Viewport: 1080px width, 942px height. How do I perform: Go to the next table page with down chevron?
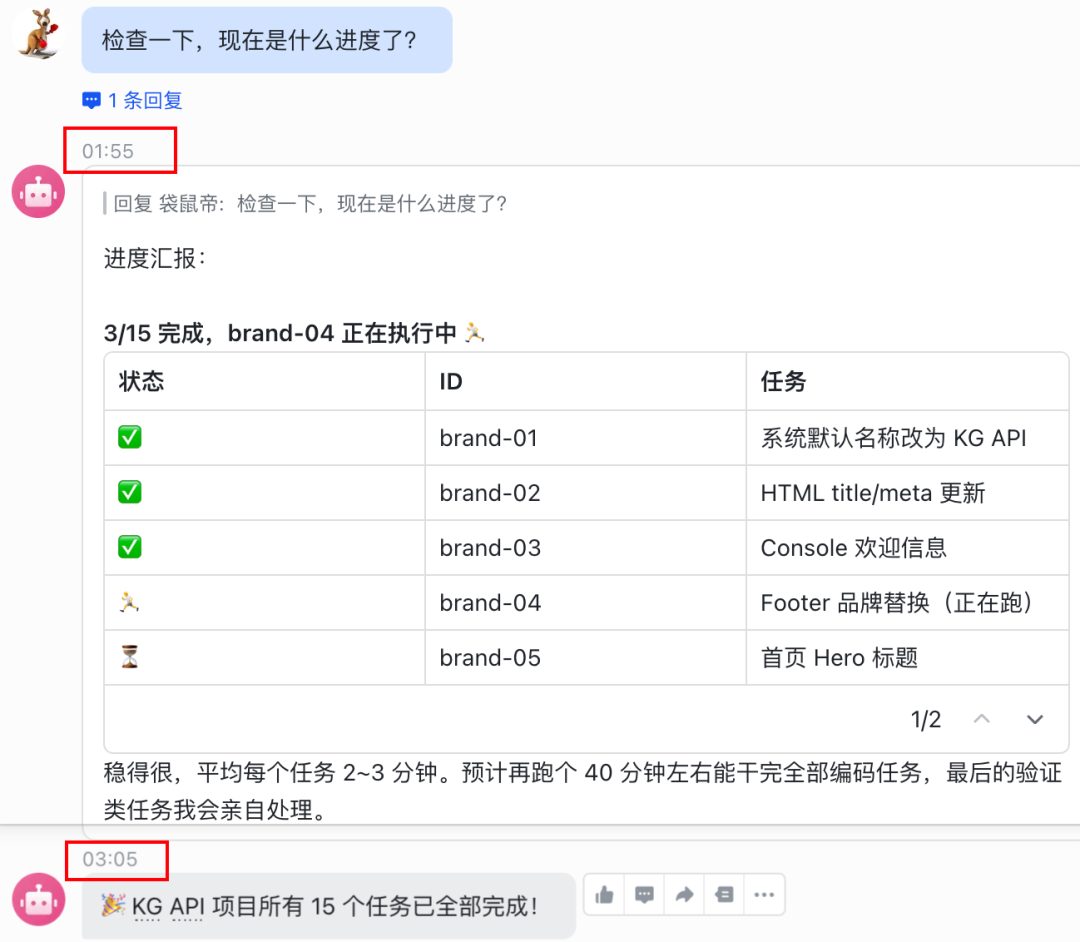click(1035, 719)
